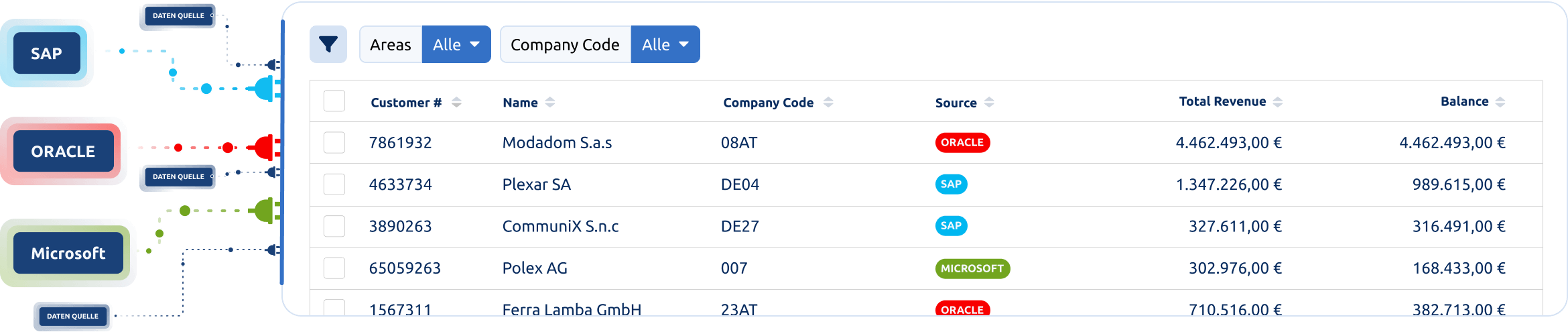Toggle the select-all header checkbox
Image resolution: width=1568 pixels, height=332 pixels.
point(334,101)
